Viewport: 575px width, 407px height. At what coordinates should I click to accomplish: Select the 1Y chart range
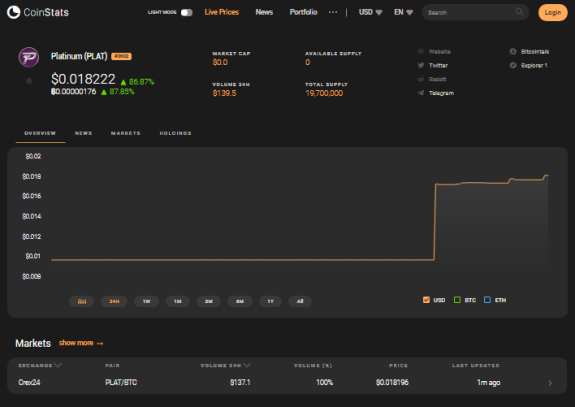click(x=271, y=301)
